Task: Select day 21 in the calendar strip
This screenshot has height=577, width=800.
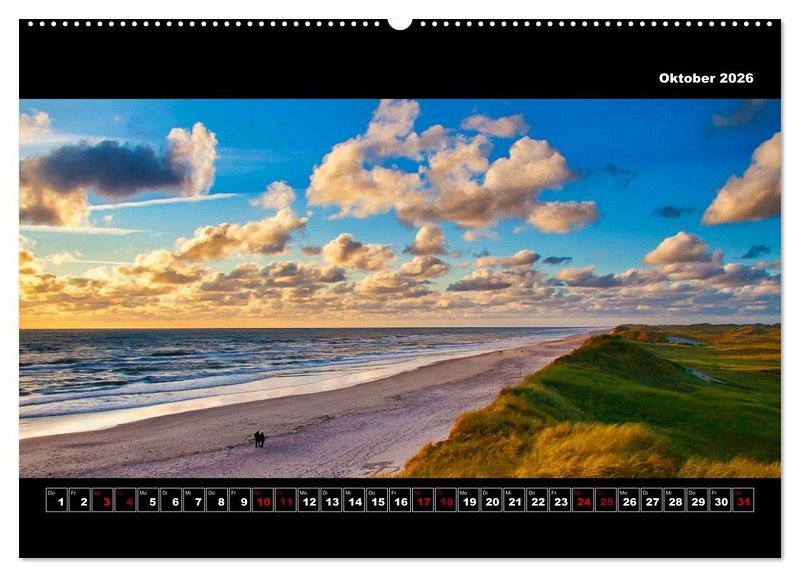Action: pyautogui.click(x=514, y=500)
